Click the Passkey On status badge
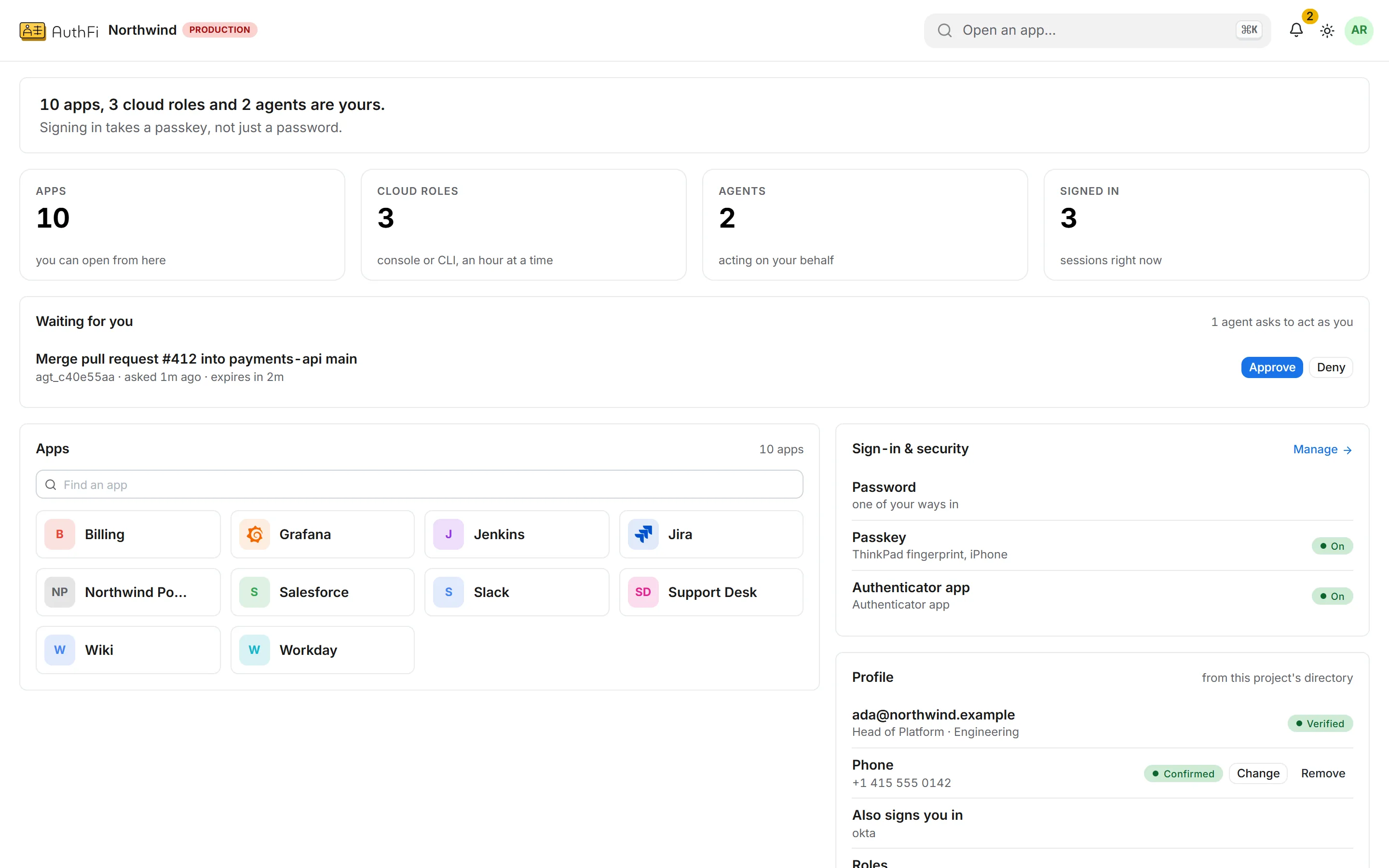This screenshot has width=1389, height=868. [1332, 546]
